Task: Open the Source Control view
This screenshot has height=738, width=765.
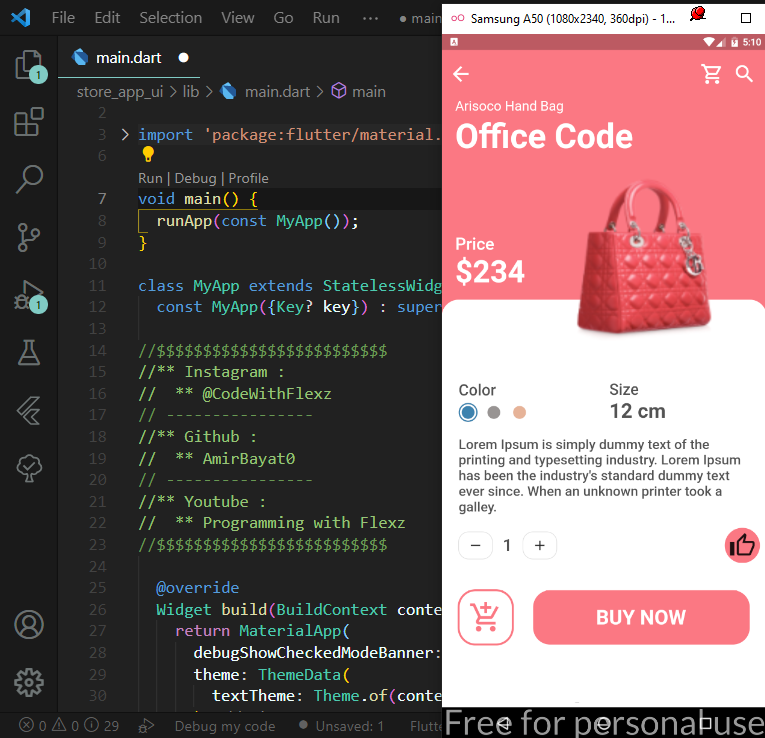Action: [x=29, y=237]
